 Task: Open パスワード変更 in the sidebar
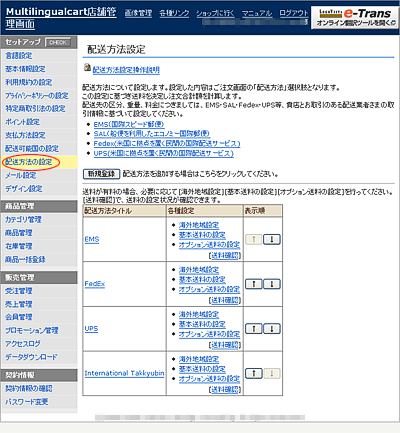(27, 402)
